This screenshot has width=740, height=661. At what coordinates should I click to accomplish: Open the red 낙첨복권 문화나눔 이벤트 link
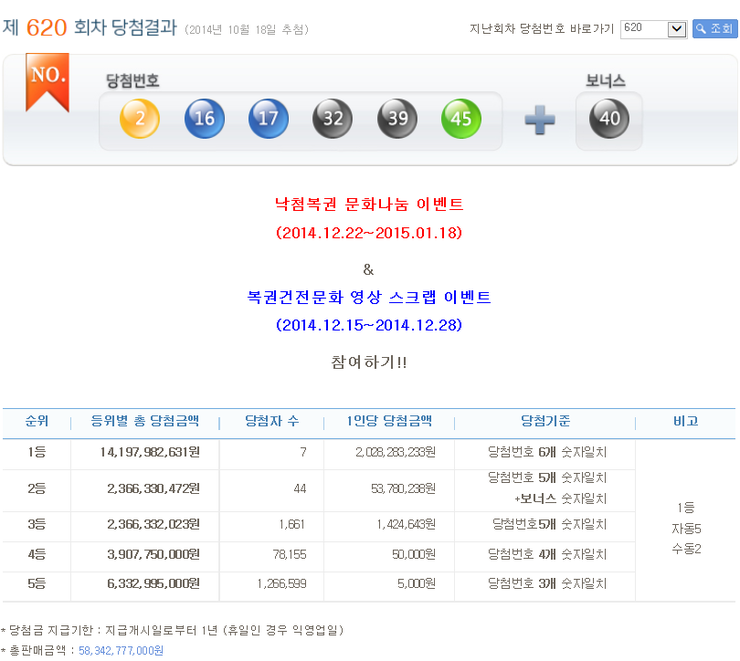pyautogui.click(x=369, y=204)
